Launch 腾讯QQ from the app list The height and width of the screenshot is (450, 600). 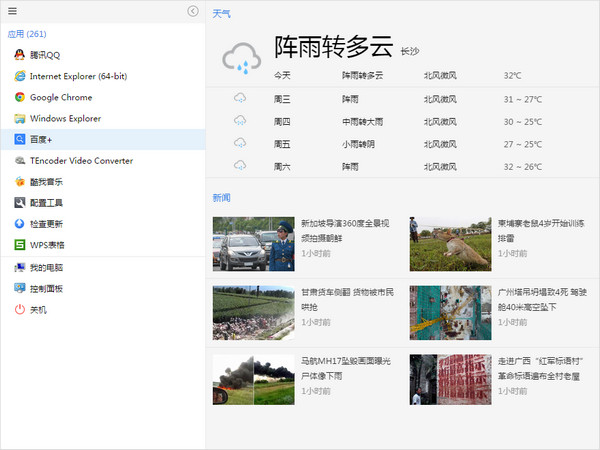click(44, 55)
